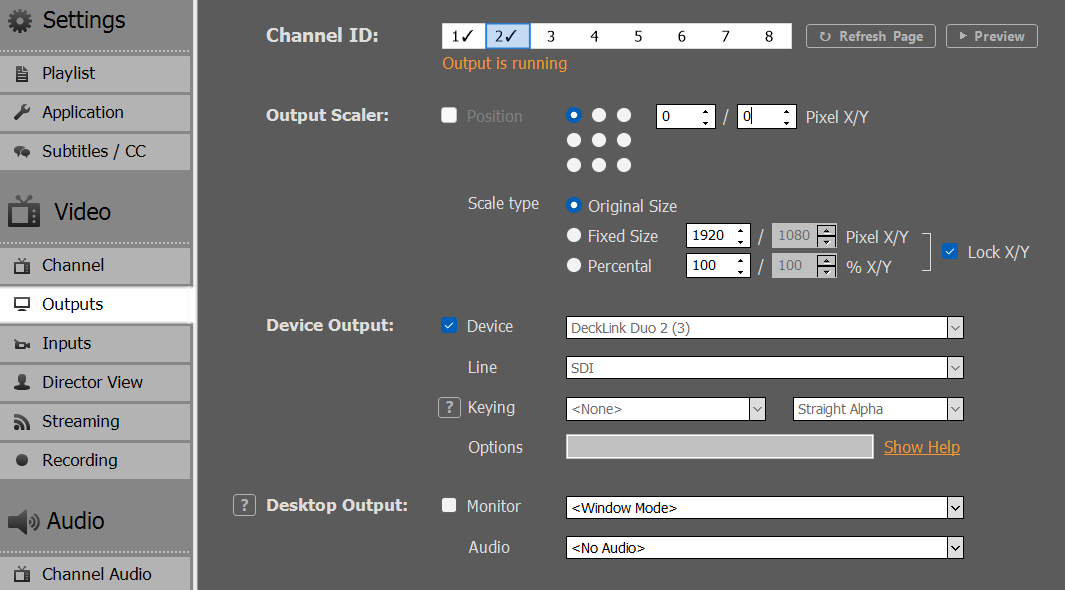Screen dimensions: 1065x590
Task: Select channel ID 7
Action: (725, 36)
